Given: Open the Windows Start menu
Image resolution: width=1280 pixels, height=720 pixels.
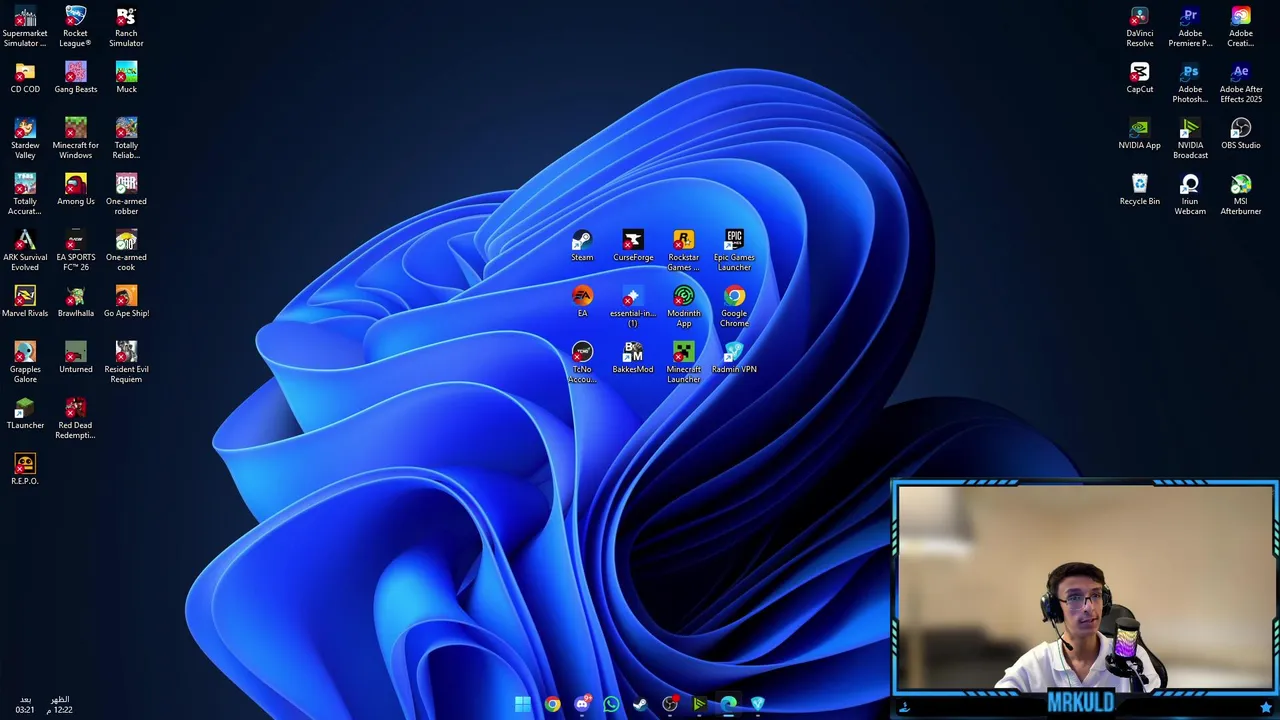Looking at the screenshot, I should pos(523,704).
